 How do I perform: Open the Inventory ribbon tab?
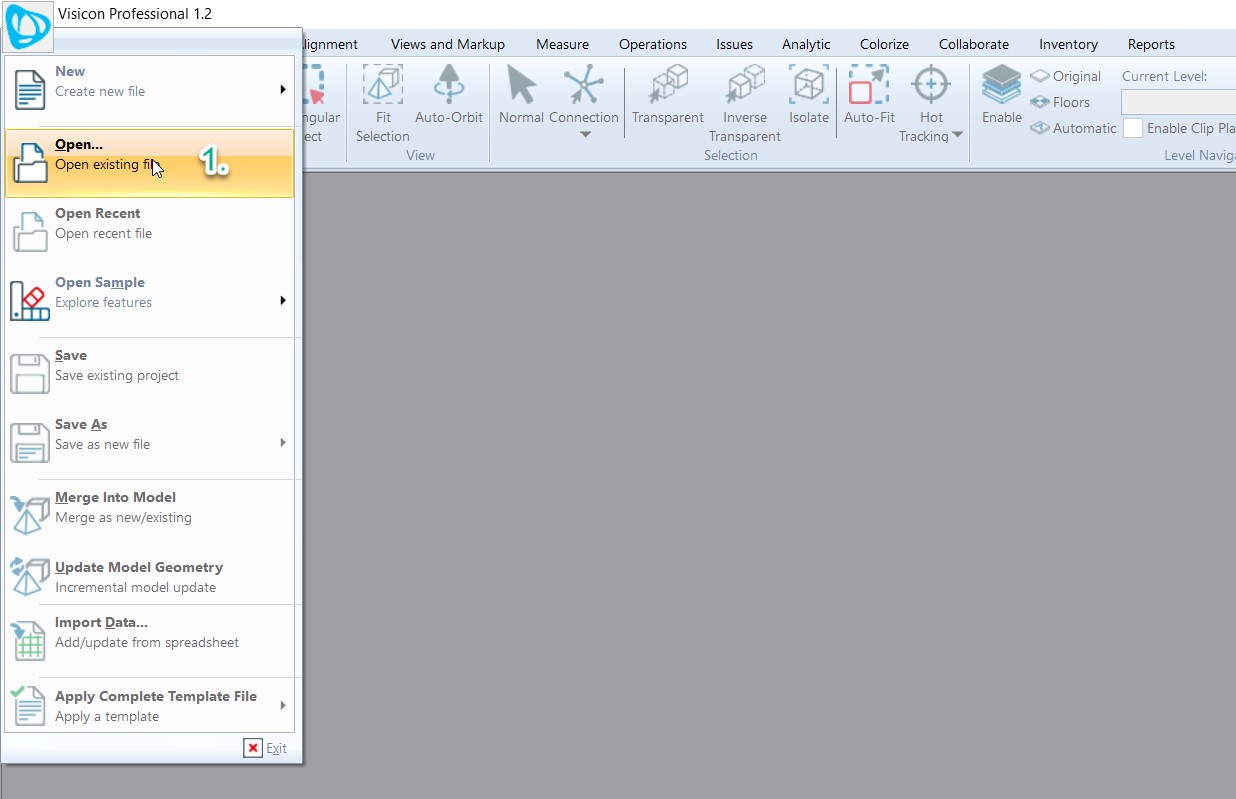1067,44
